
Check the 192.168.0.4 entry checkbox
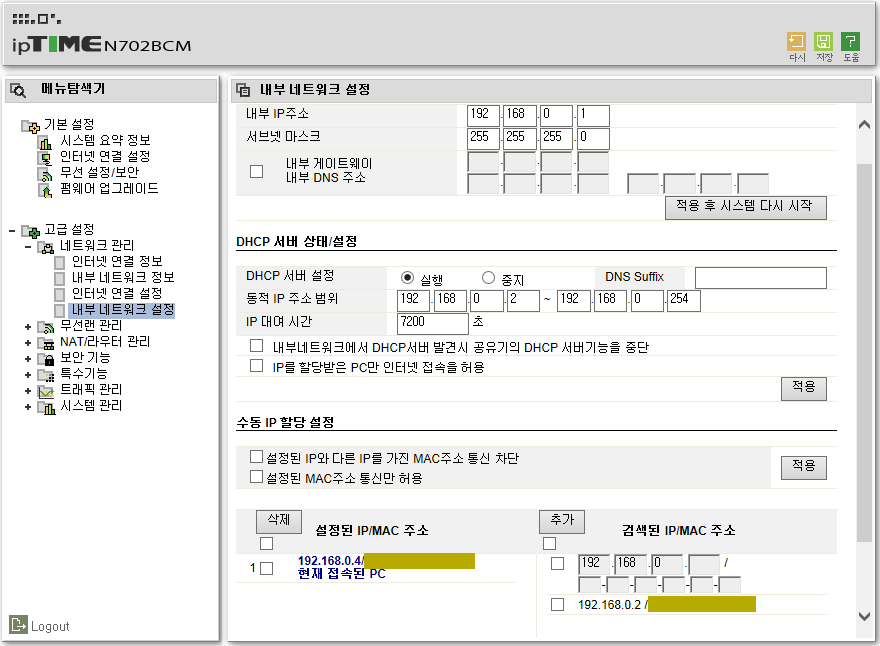point(267,569)
